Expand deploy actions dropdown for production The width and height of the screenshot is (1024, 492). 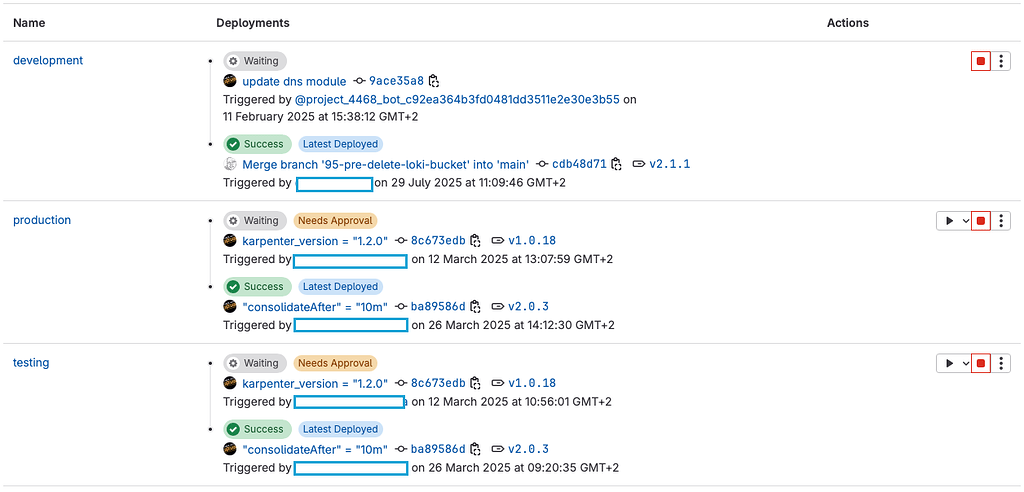coord(953,221)
